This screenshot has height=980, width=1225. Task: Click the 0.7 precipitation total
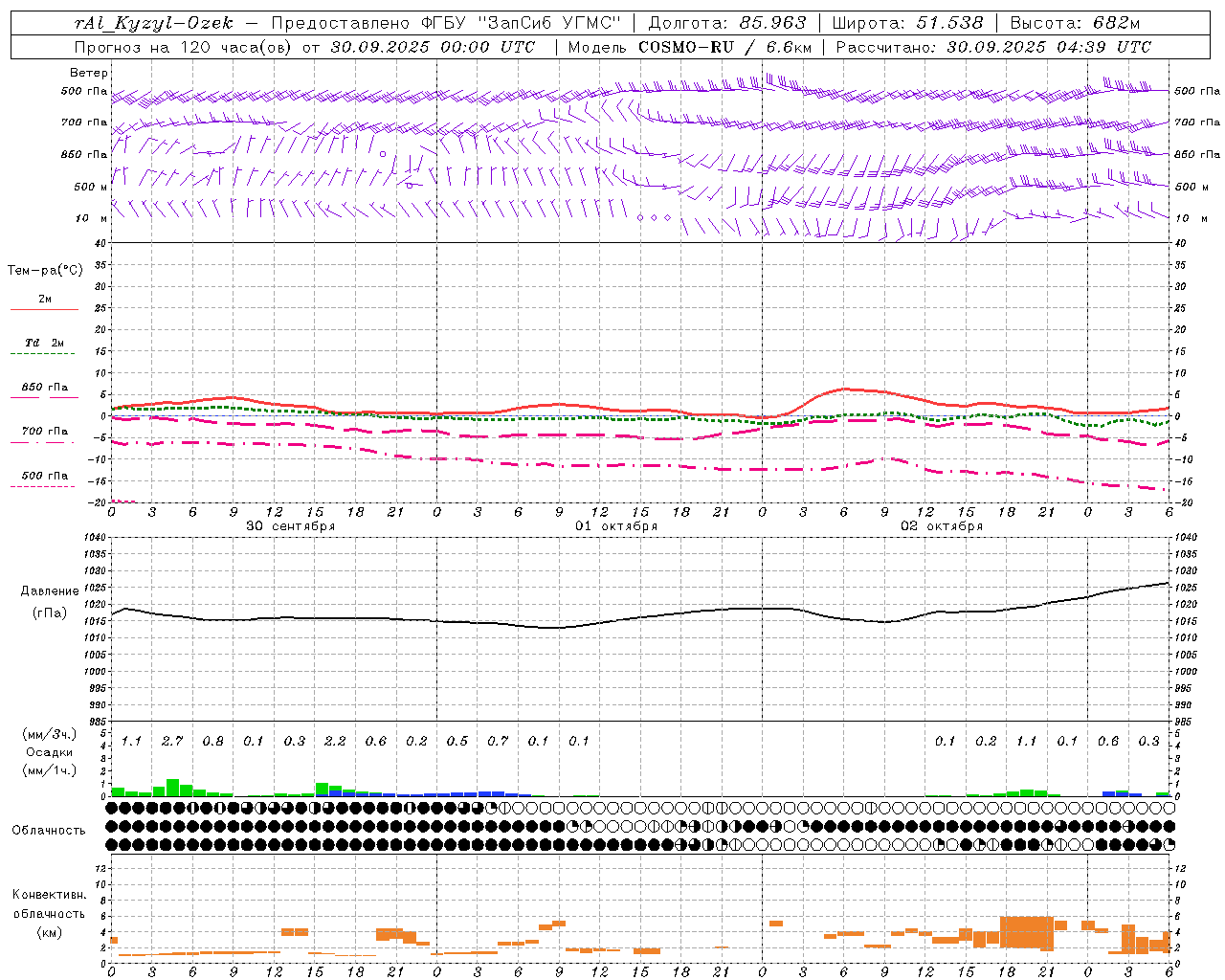pos(498,742)
